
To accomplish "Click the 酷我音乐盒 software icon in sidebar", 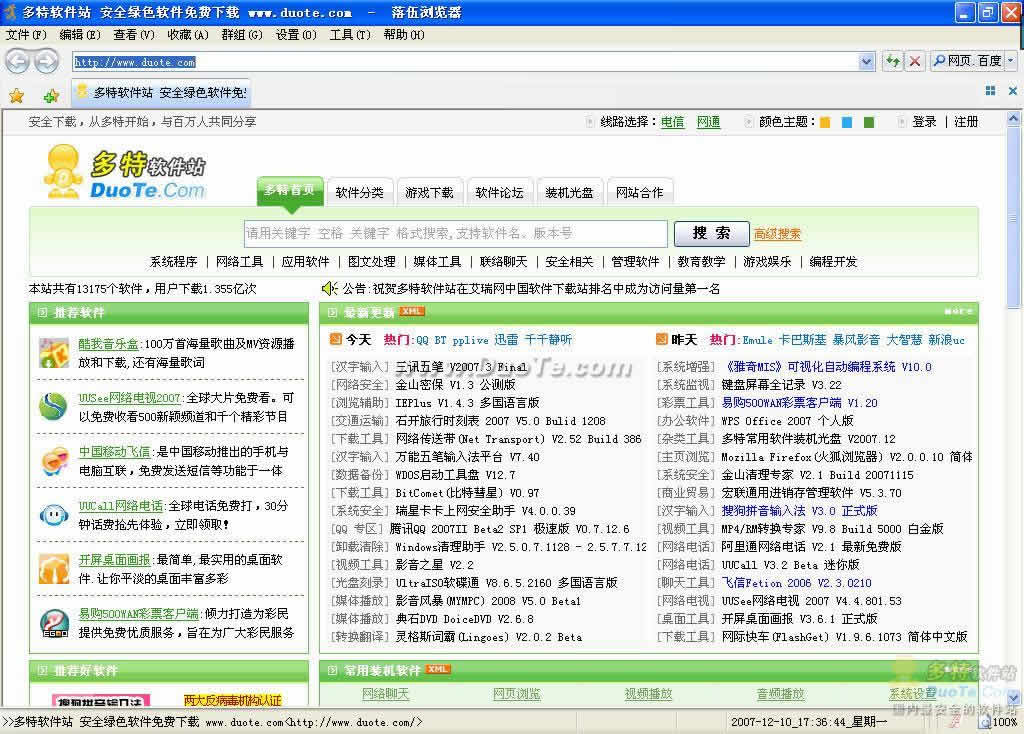I will [x=53, y=352].
